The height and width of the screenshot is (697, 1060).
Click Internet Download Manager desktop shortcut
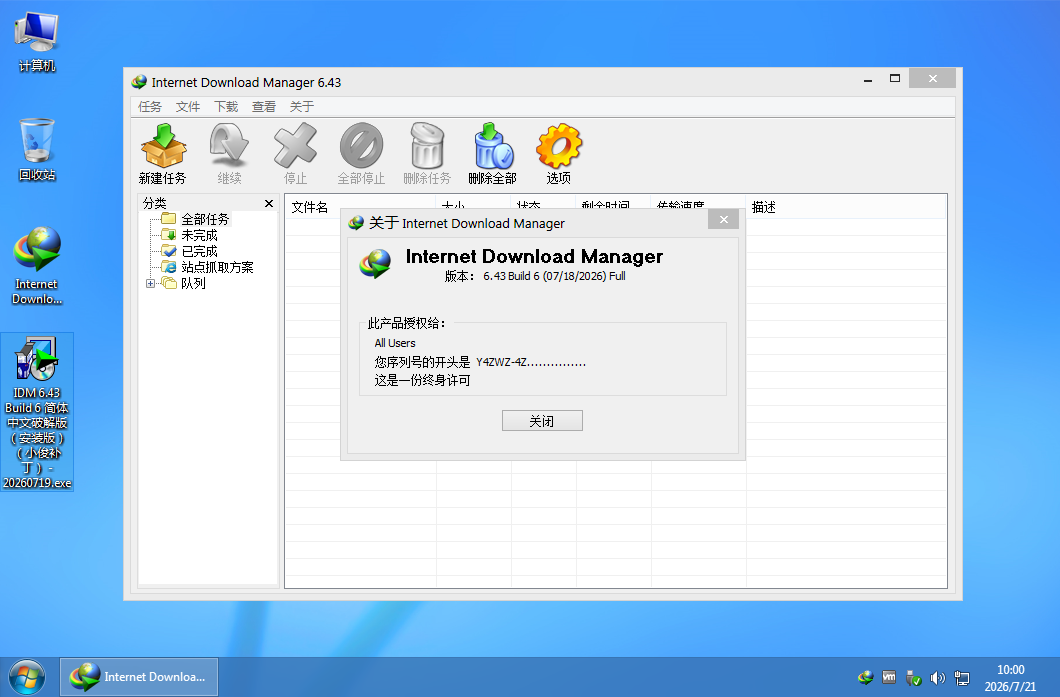(x=37, y=266)
